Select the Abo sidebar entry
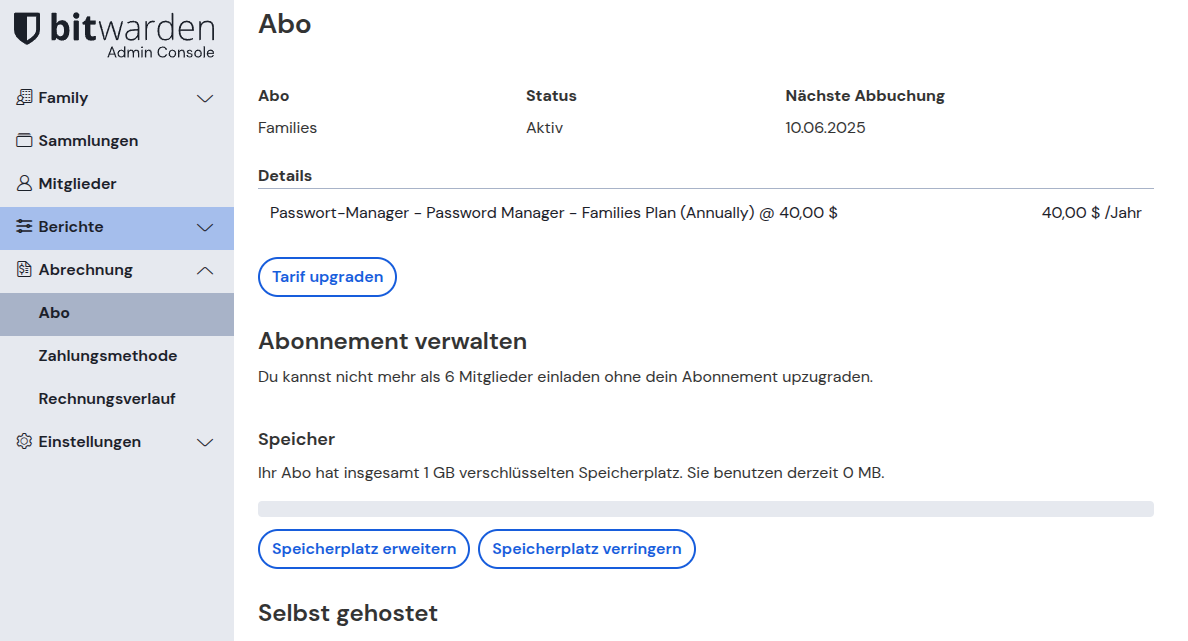Image resolution: width=1188 pixels, height=641 pixels. (117, 314)
